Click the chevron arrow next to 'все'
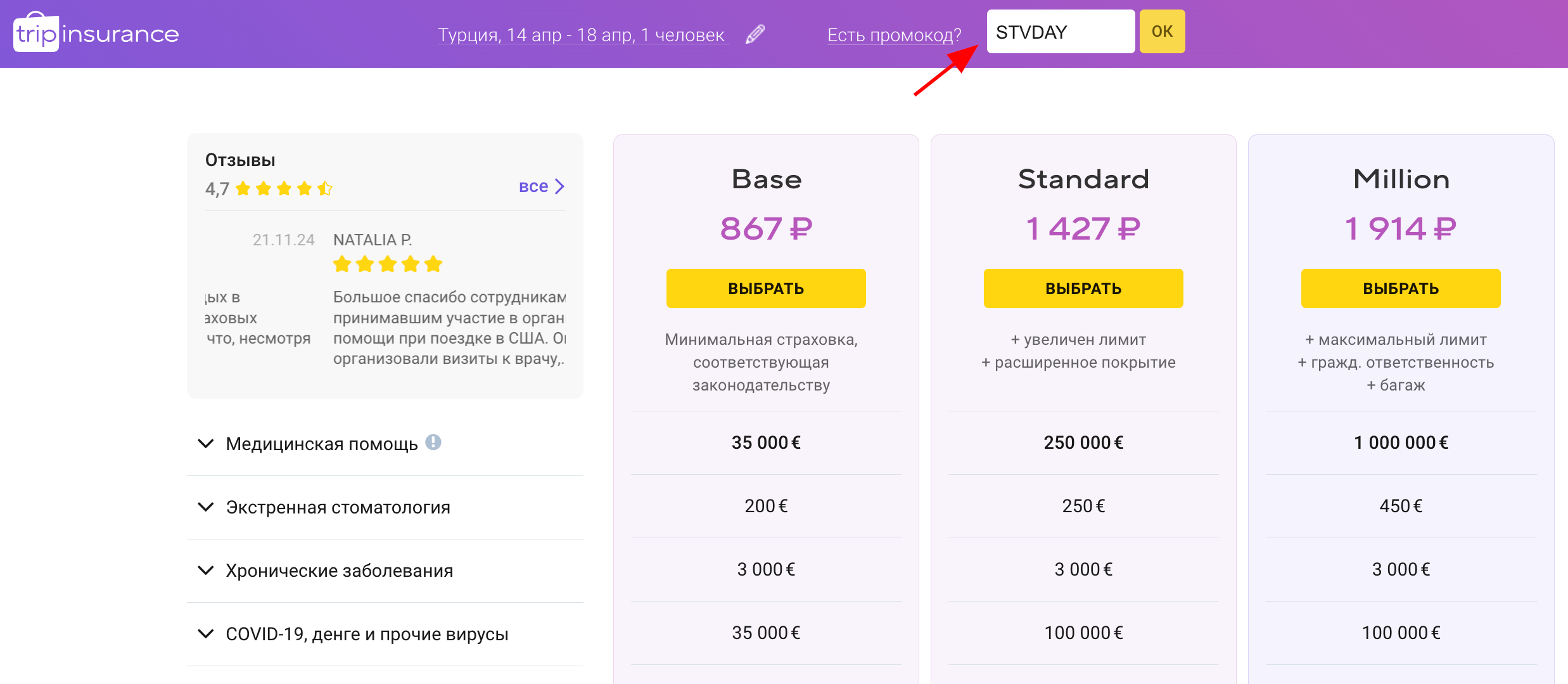 pyautogui.click(x=559, y=186)
